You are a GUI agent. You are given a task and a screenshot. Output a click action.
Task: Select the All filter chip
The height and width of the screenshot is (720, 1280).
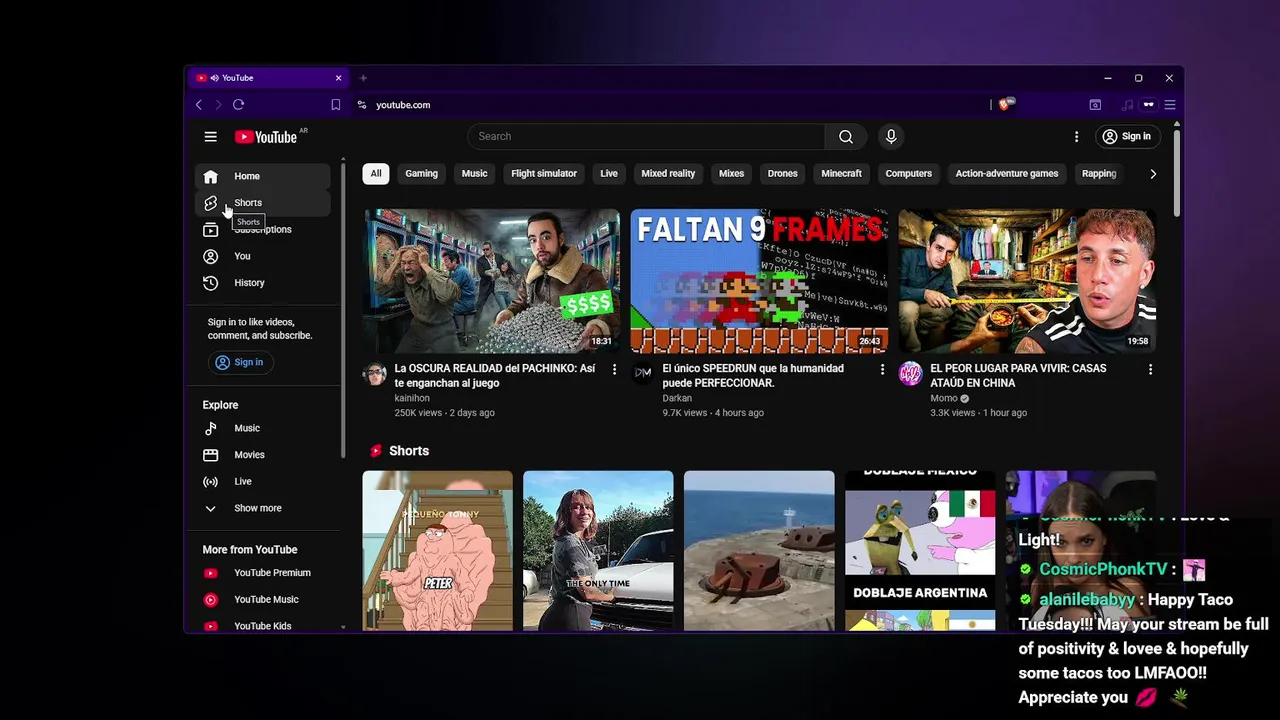coord(376,174)
